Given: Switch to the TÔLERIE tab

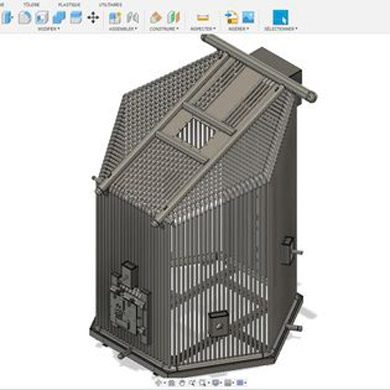Looking at the screenshot, I should 31,5.
